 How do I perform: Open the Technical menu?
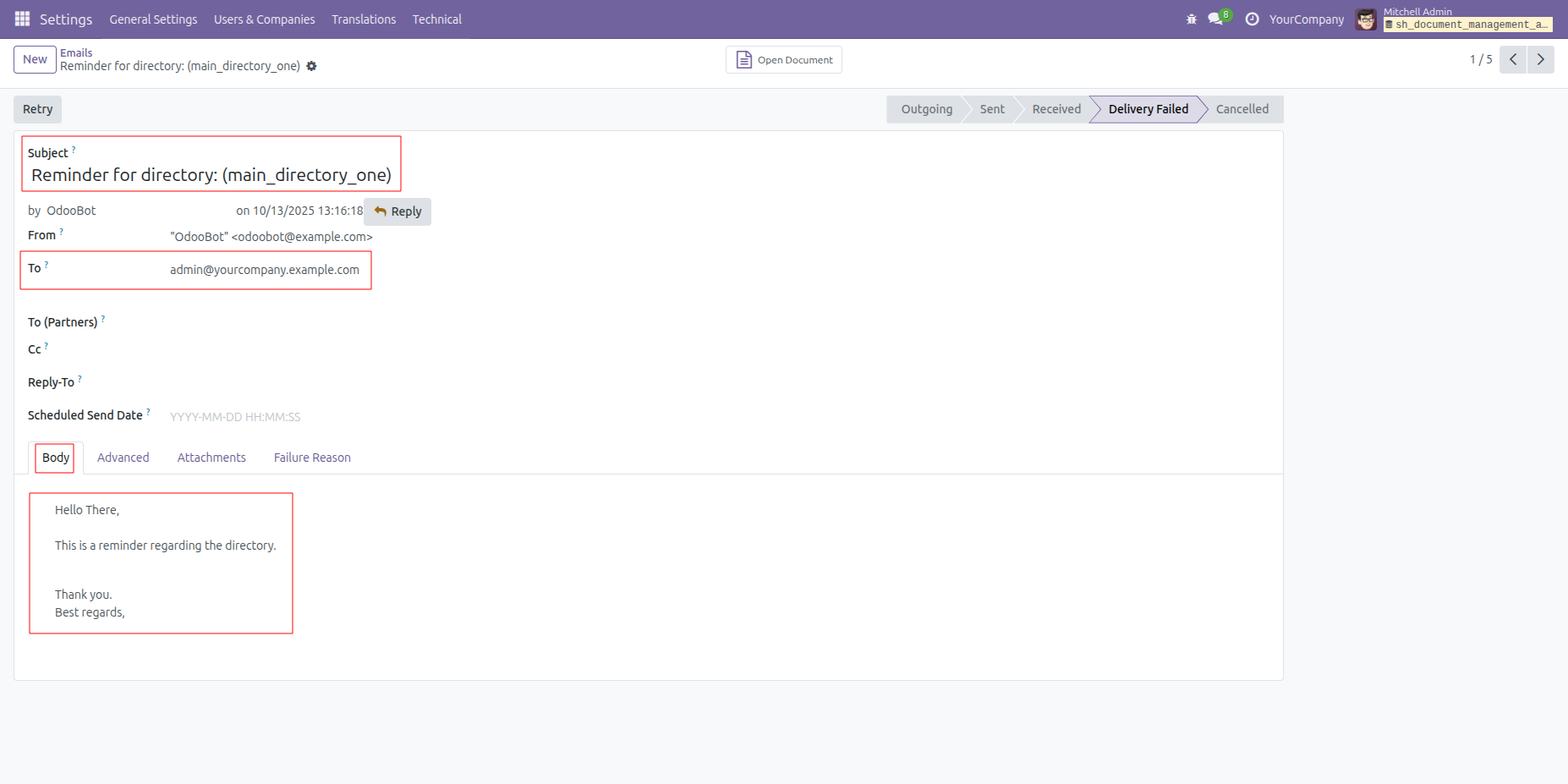point(437,19)
